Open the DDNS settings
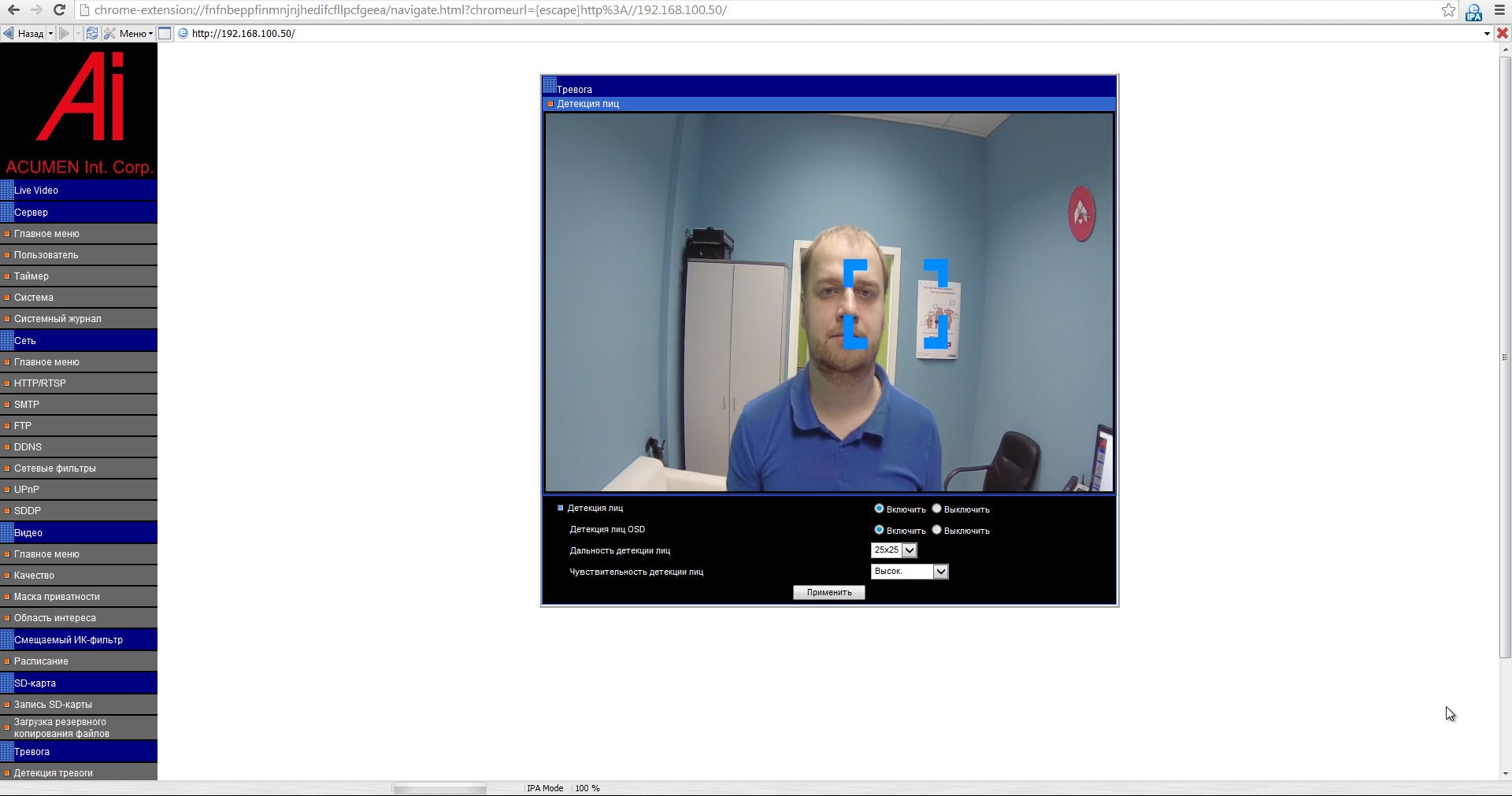Screen dimensions: 1512x796 click(x=79, y=447)
